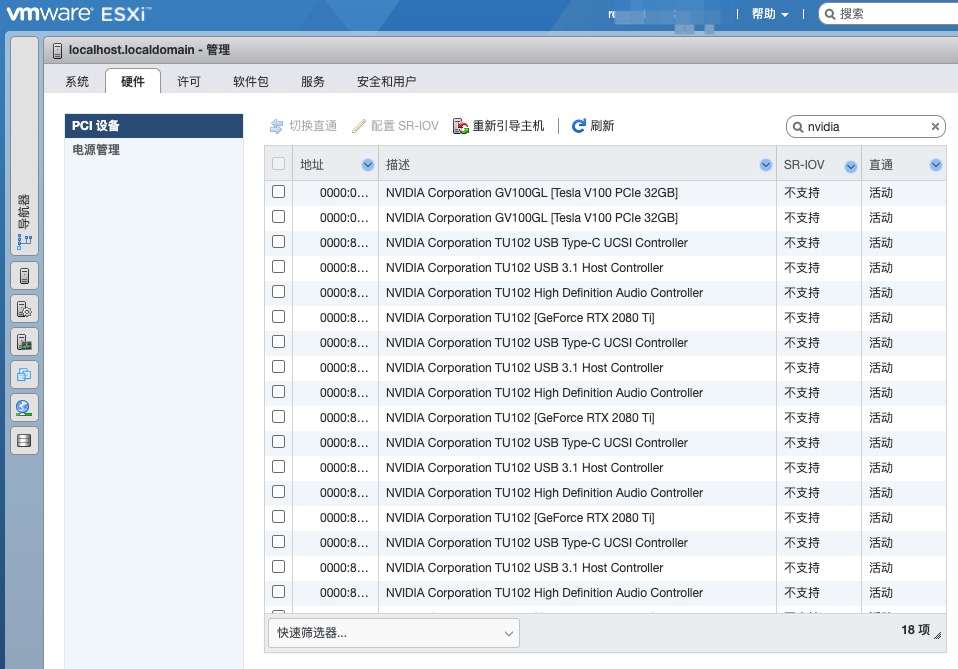Check the first TU102 USB Type-C UCSI row

pos(279,242)
